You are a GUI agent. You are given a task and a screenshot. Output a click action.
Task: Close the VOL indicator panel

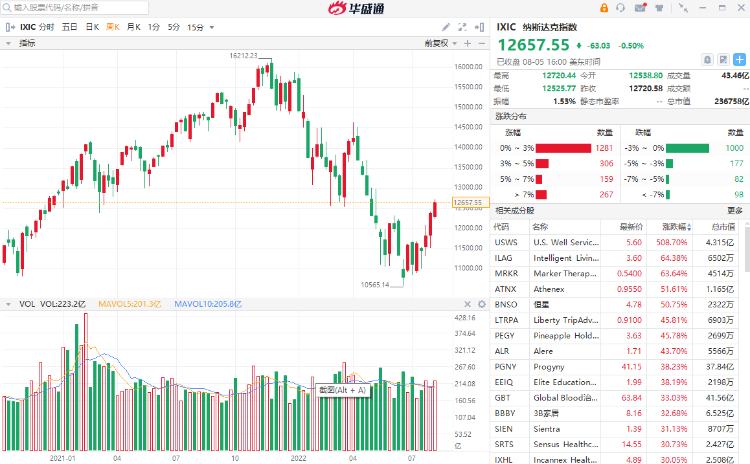(468, 304)
